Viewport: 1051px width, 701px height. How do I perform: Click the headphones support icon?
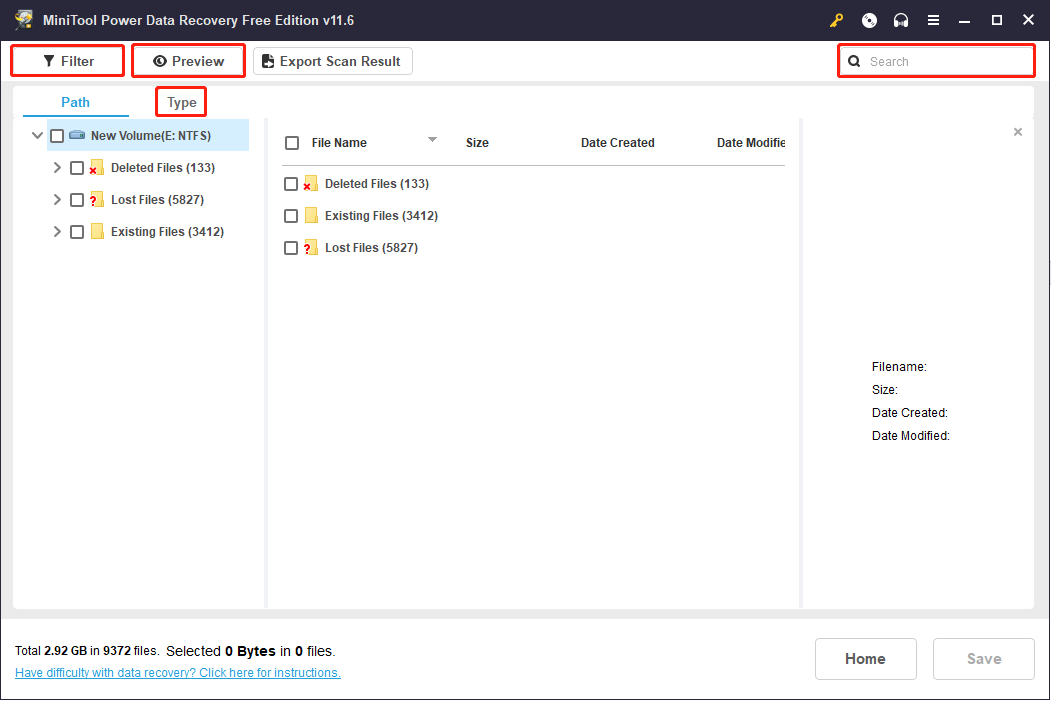click(901, 20)
